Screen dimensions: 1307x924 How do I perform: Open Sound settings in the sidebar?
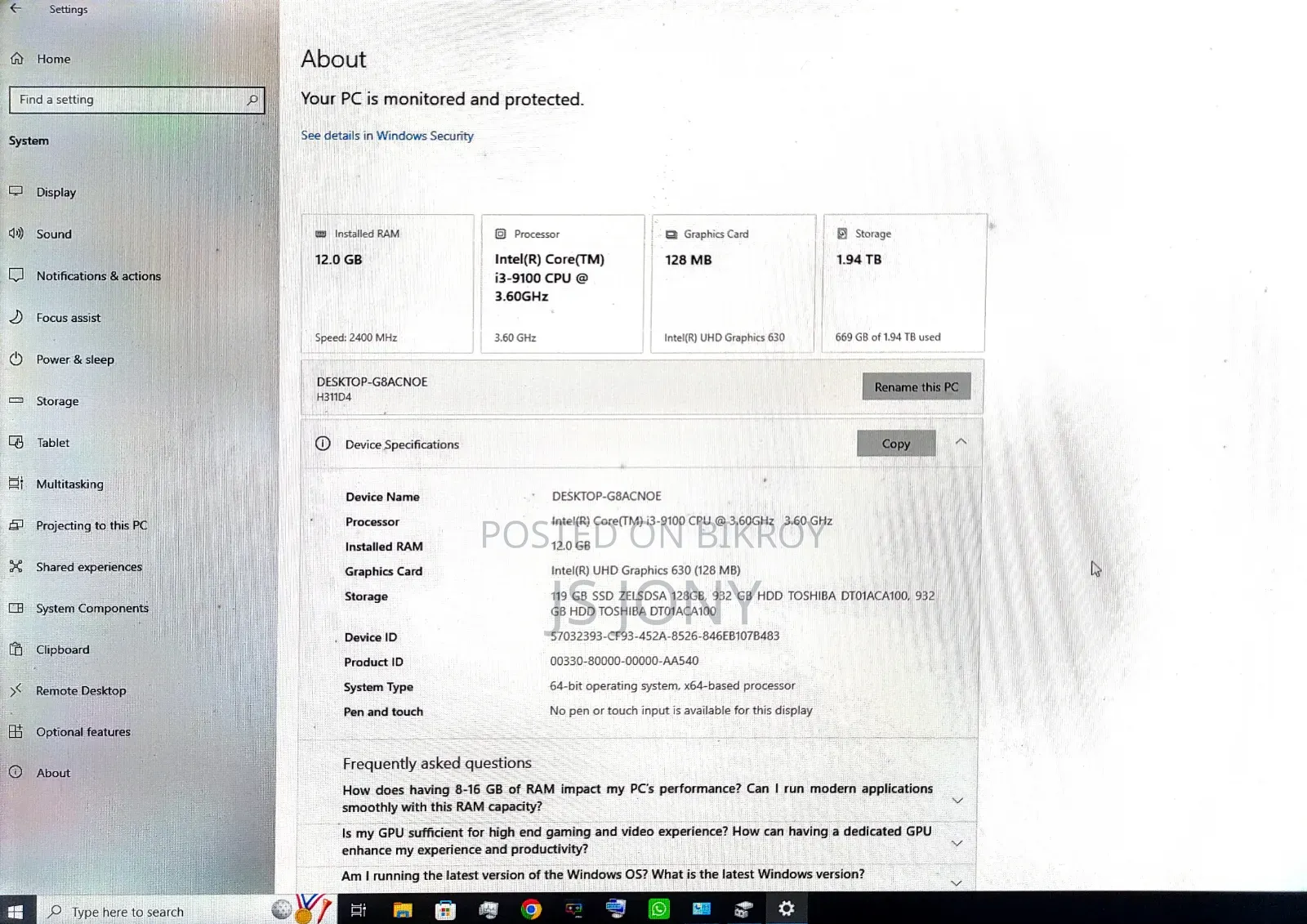pos(54,234)
